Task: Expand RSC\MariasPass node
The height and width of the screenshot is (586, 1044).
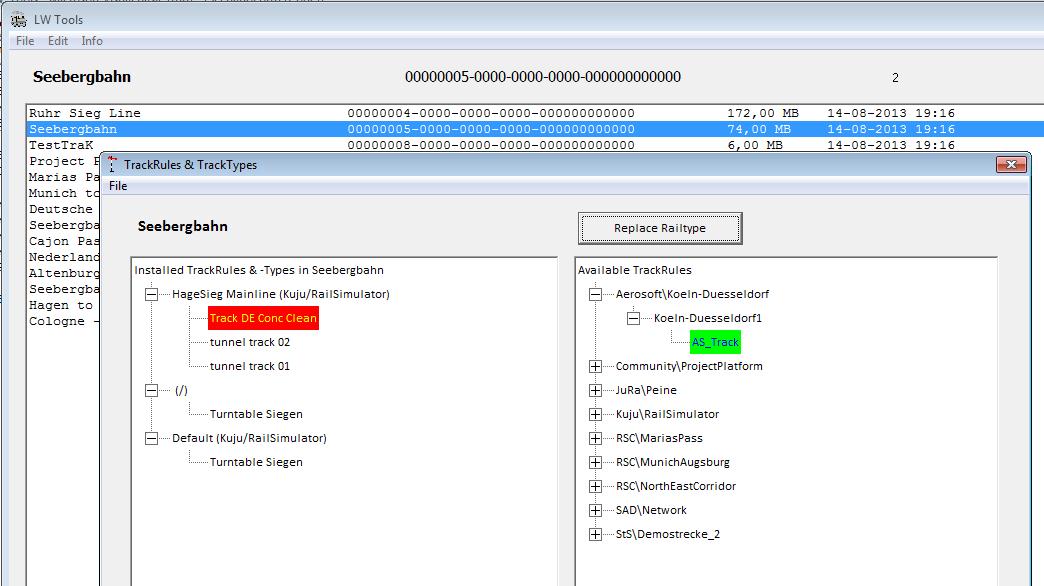Action: [595, 438]
